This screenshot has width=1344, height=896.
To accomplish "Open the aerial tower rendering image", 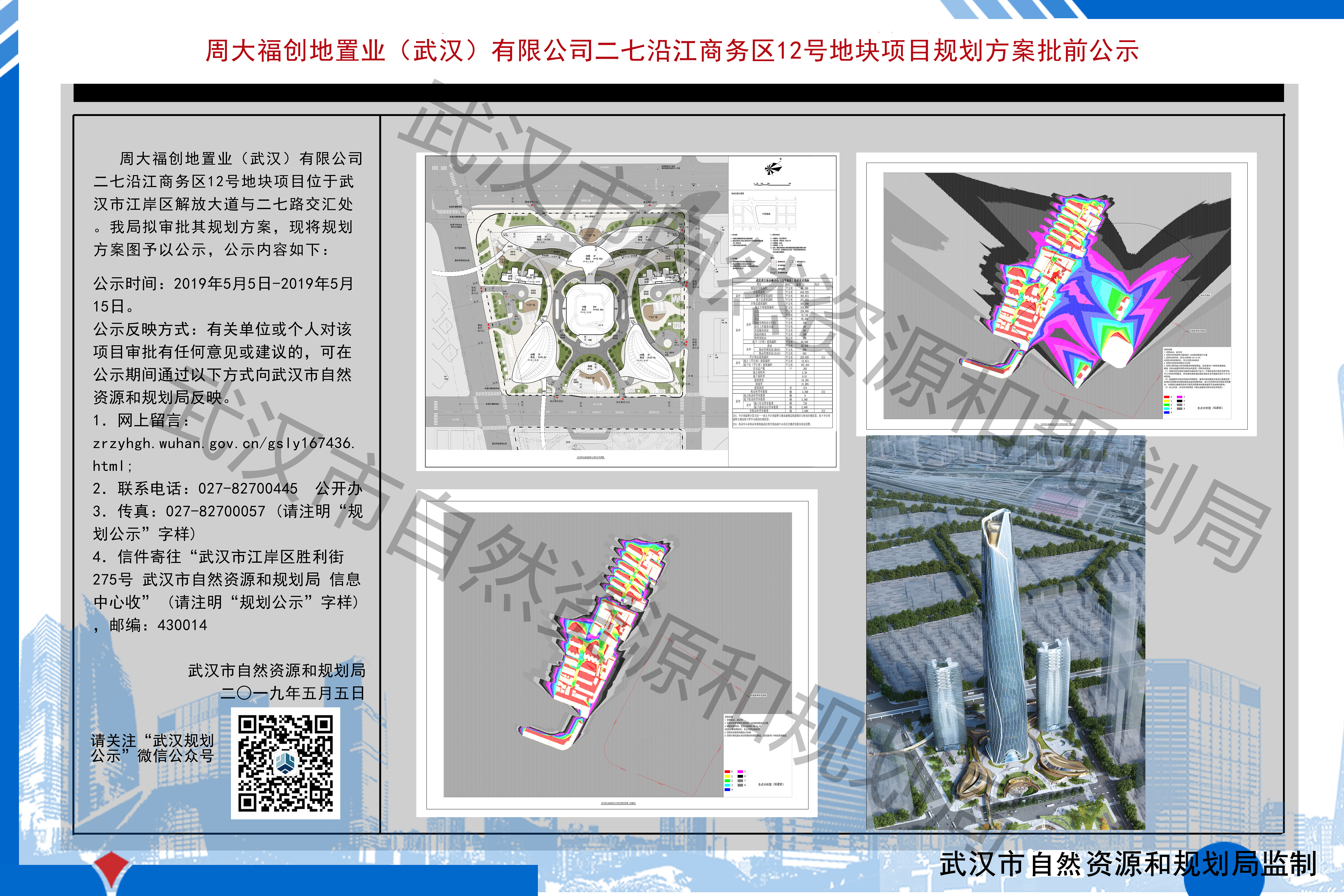I will [x=1006, y=633].
